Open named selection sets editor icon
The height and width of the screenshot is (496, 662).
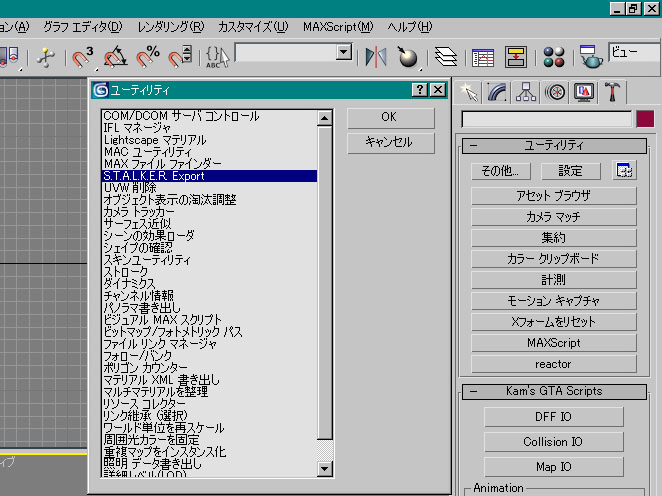coord(217,57)
